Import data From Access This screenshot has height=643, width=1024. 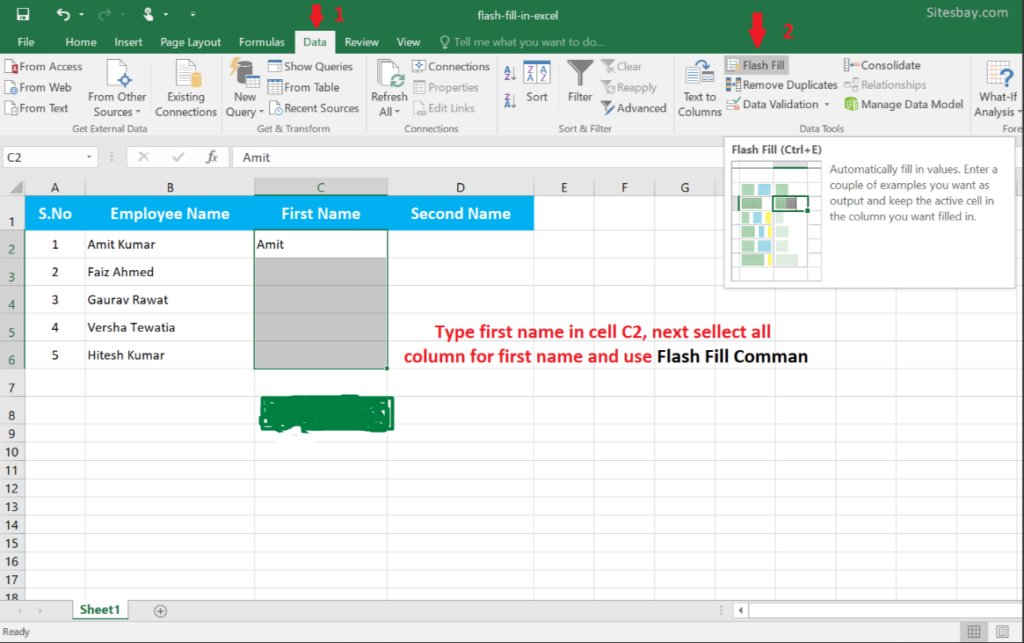coord(44,67)
